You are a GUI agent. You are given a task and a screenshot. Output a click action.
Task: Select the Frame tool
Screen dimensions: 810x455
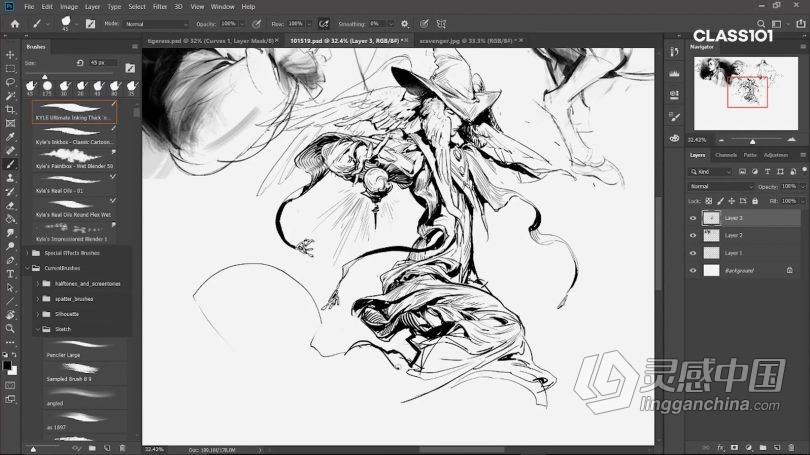tap(10, 123)
